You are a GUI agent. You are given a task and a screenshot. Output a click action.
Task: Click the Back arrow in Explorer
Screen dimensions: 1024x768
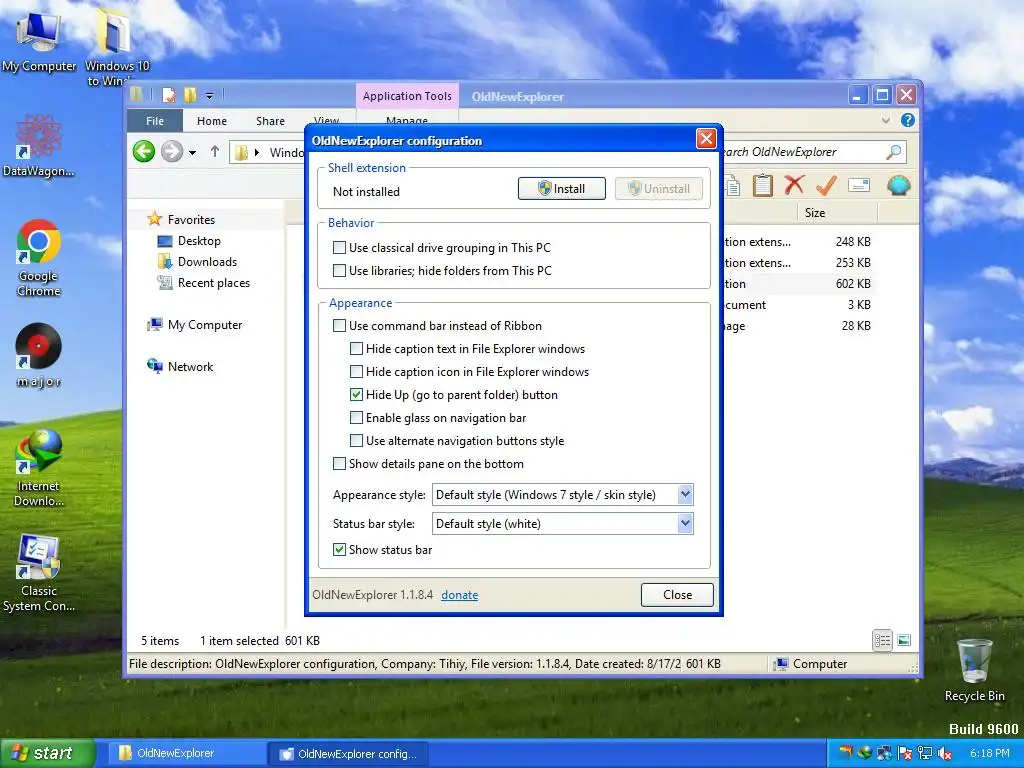(144, 152)
